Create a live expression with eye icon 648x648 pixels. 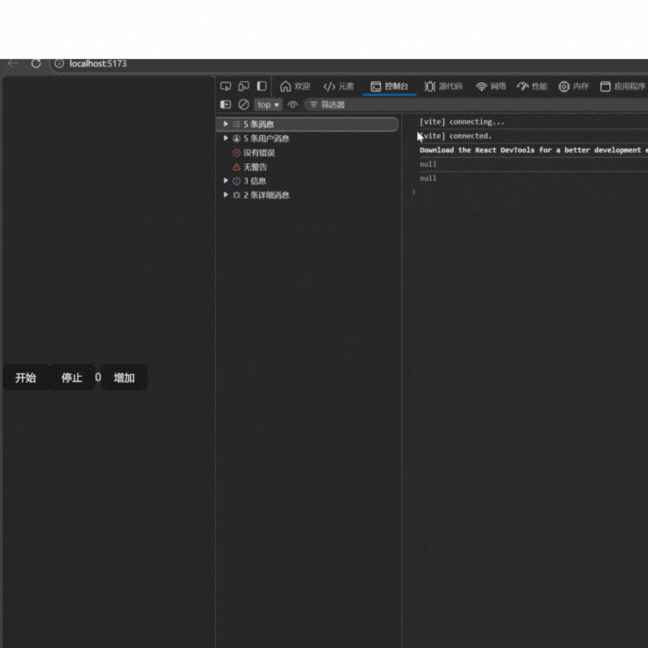(293, 105)
